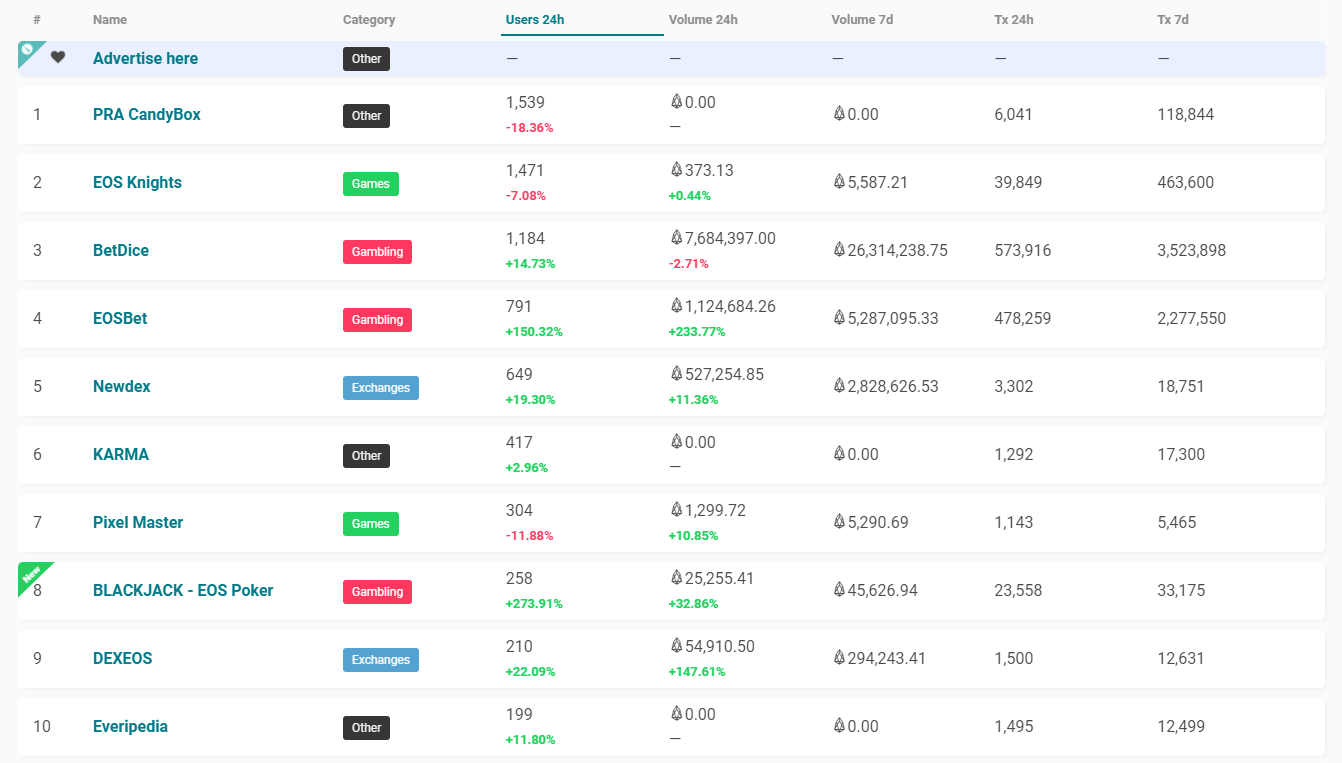This screenshot has height=763, width=1342.
Task: Click KARMA Tx 24h value 1,292
Action: 1014,454
